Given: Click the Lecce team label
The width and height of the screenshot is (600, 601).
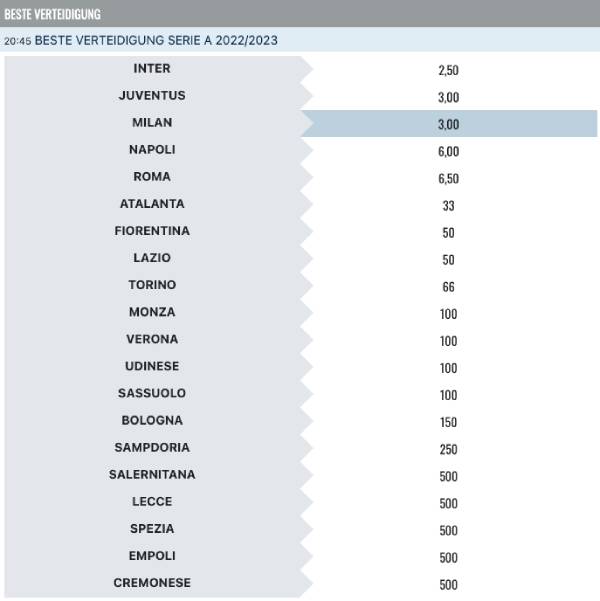Looking at the screenshot, I should point(152,501).
